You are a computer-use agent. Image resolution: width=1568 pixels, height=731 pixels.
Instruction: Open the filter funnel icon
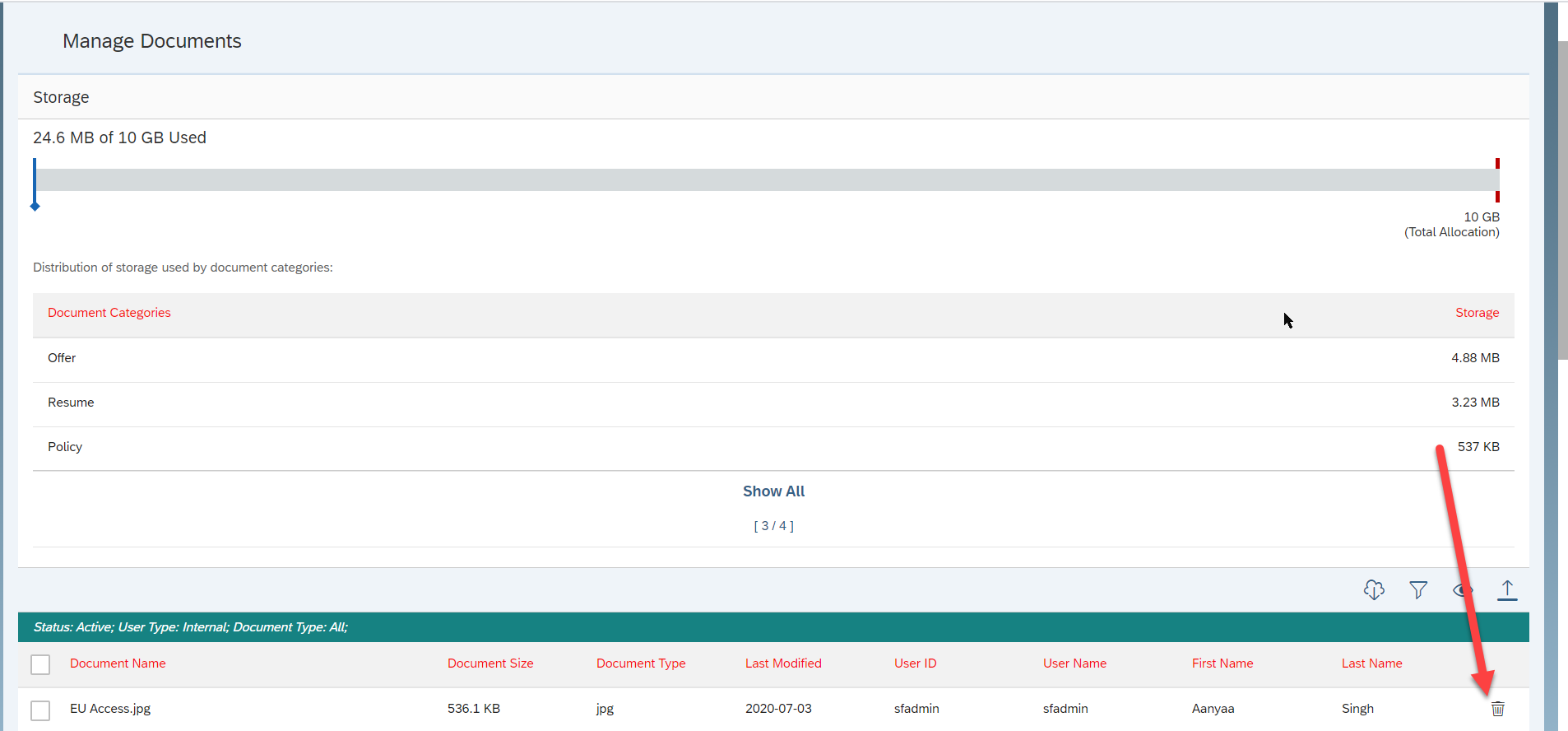pyautogui.click(x=1418, y=589)
